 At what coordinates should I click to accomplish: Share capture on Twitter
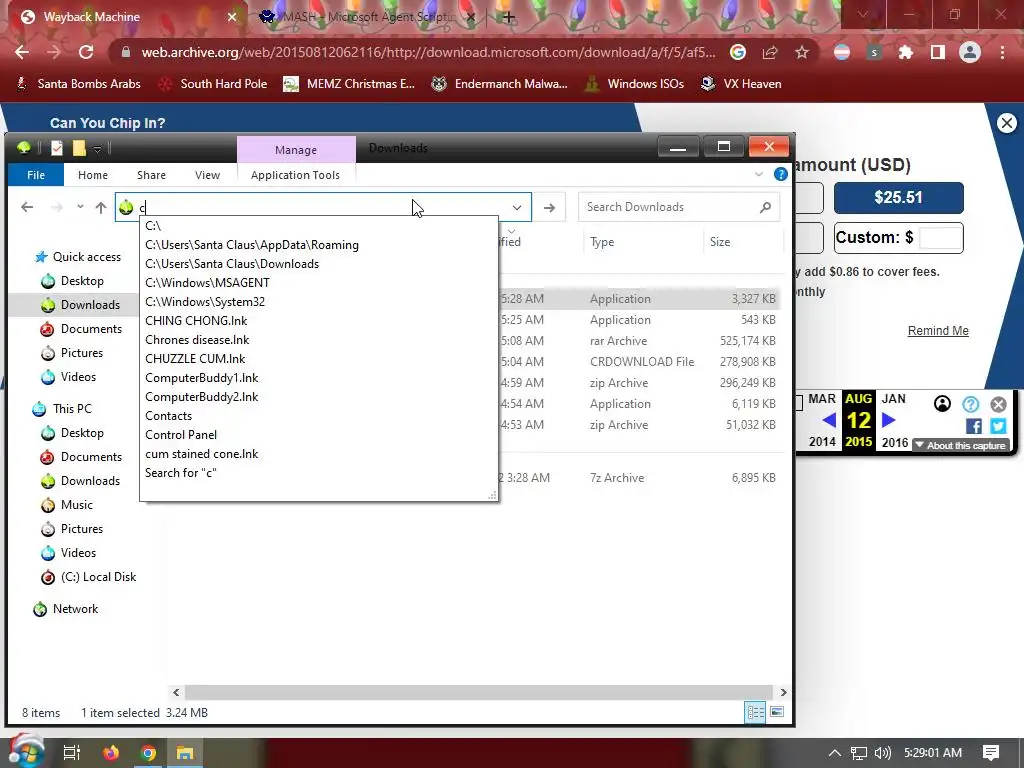(x=998, y=426)
